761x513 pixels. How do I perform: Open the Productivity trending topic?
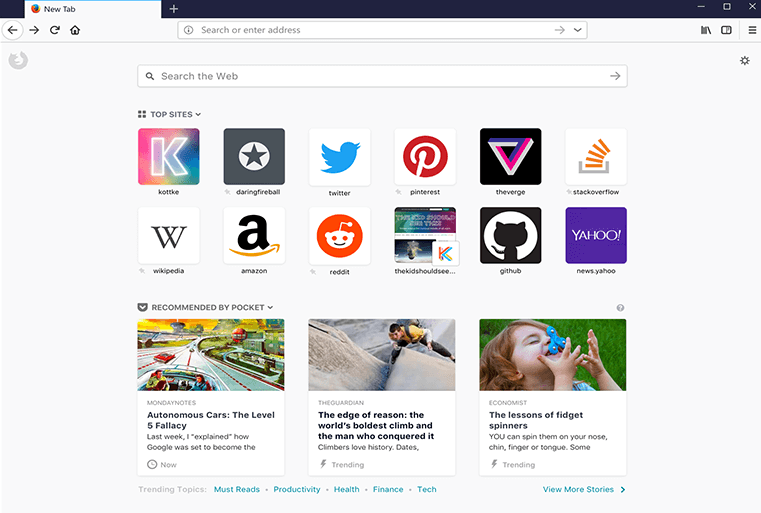[x=297, y=489]
